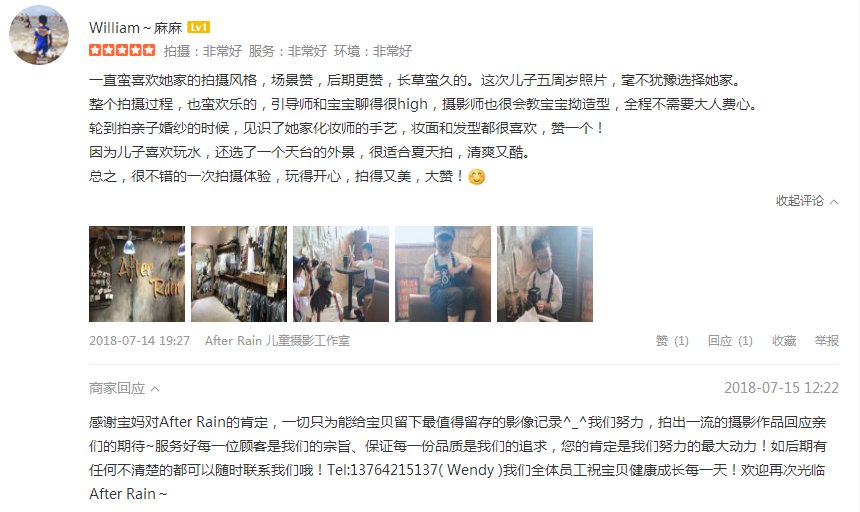Open the 回应 (1) replies link
The width and height of the screenshot is (860, 512).
coord(730,341)
